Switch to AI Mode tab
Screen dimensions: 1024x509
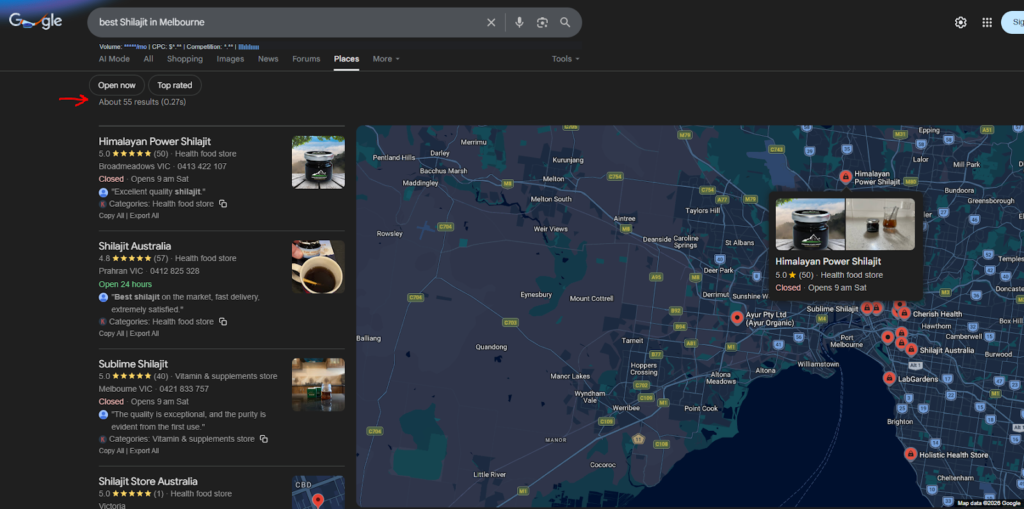[114, 59]
